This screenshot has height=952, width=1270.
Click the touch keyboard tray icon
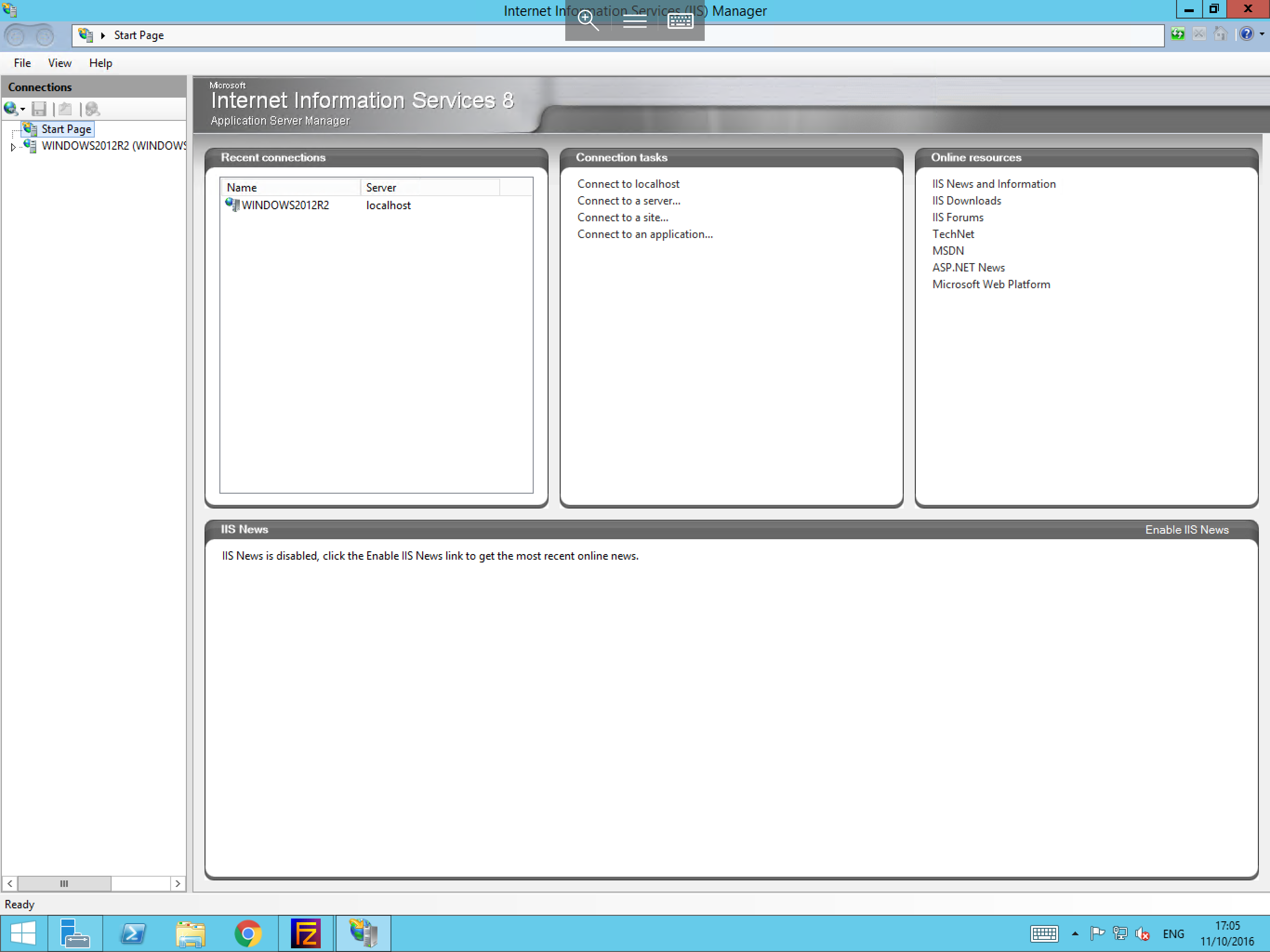[1045, 934]
